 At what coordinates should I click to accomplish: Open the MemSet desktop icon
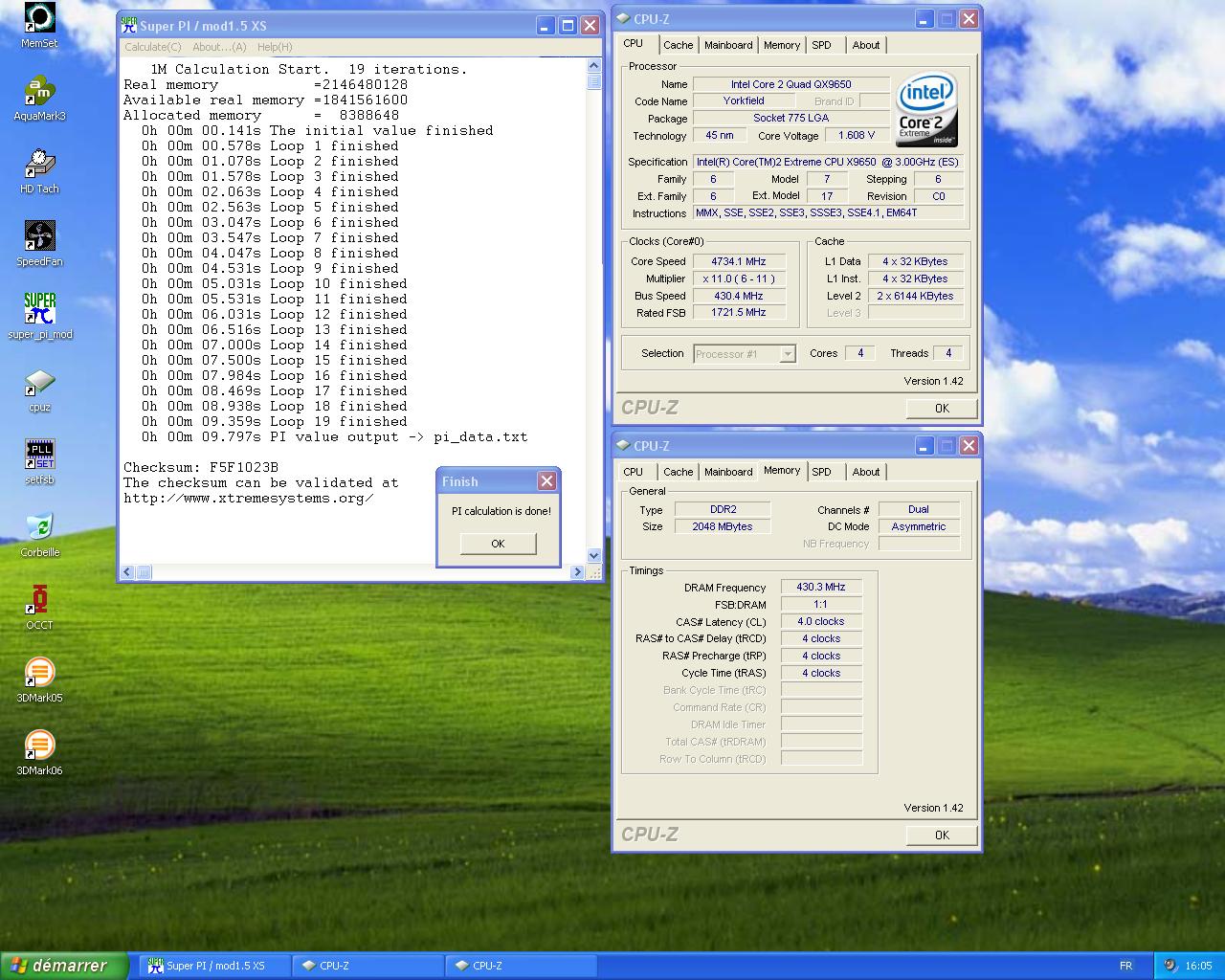[39, 26]
